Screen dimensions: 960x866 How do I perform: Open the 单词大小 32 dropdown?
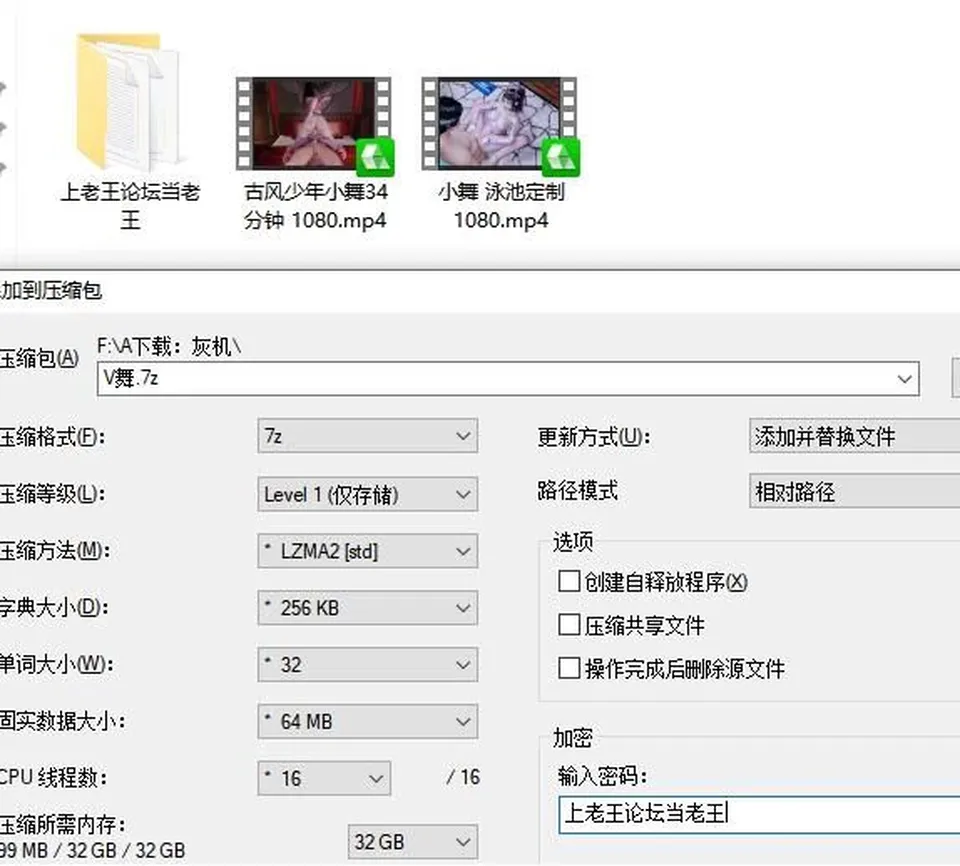pos(367,665)
